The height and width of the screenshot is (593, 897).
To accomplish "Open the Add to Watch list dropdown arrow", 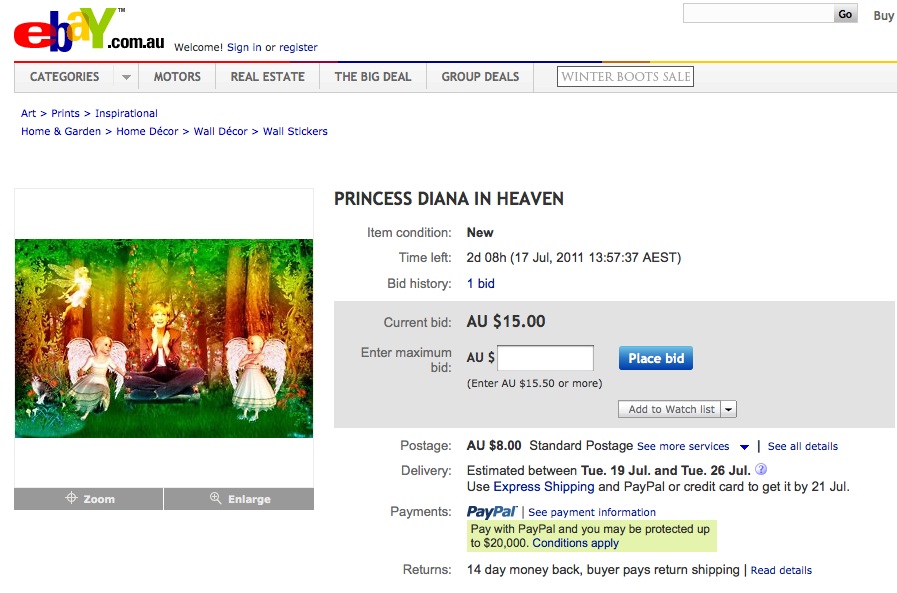I will pos(728,409).
